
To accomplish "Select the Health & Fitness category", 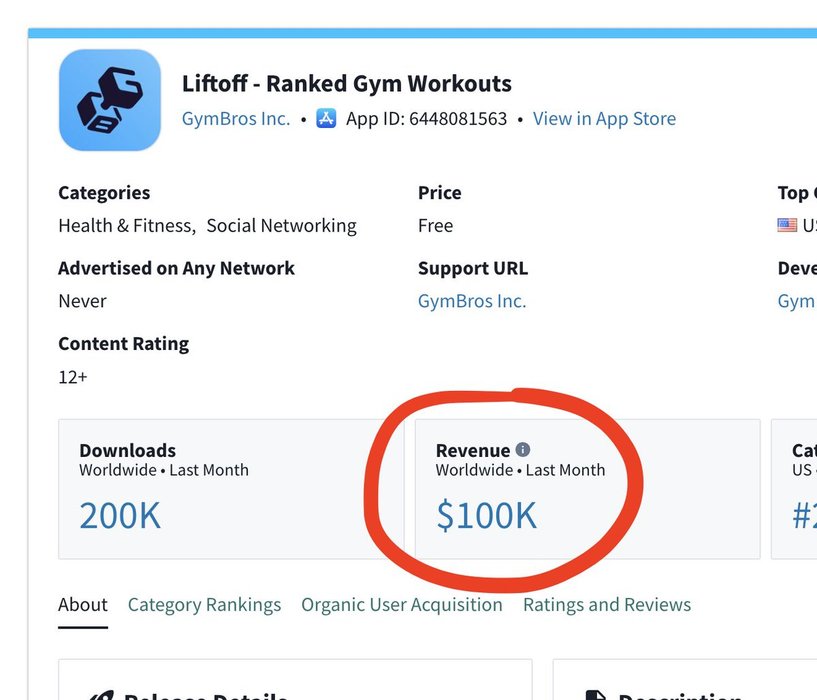I will tap(126, 226).
